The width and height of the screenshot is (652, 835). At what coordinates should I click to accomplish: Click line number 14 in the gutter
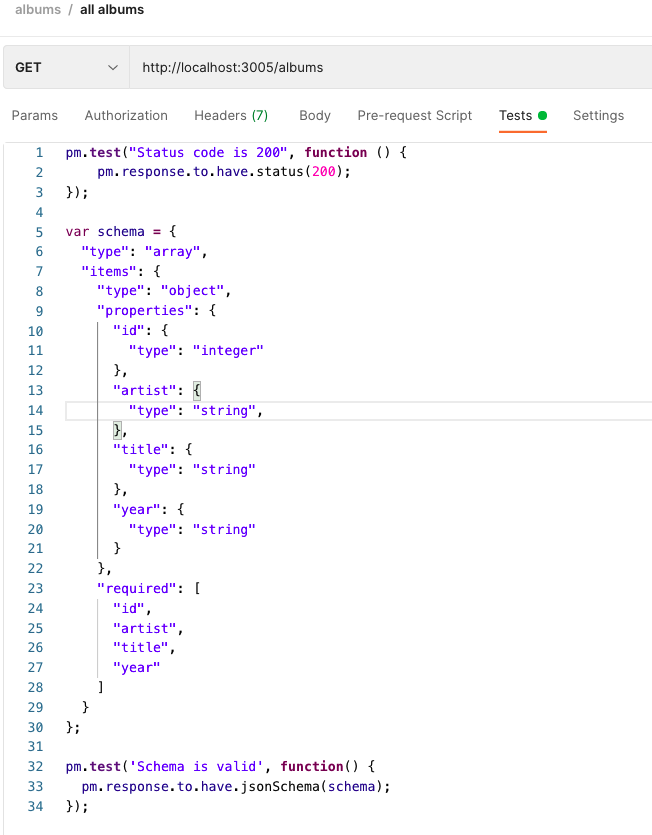pos(35,411)
